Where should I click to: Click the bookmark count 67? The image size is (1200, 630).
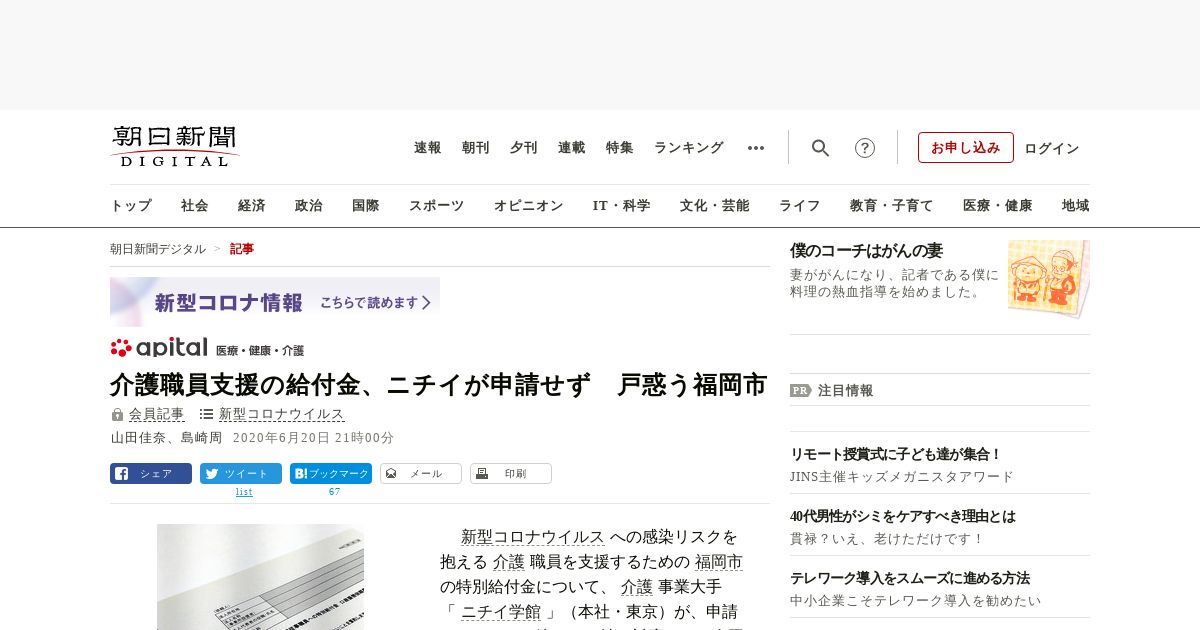[335, 492]
